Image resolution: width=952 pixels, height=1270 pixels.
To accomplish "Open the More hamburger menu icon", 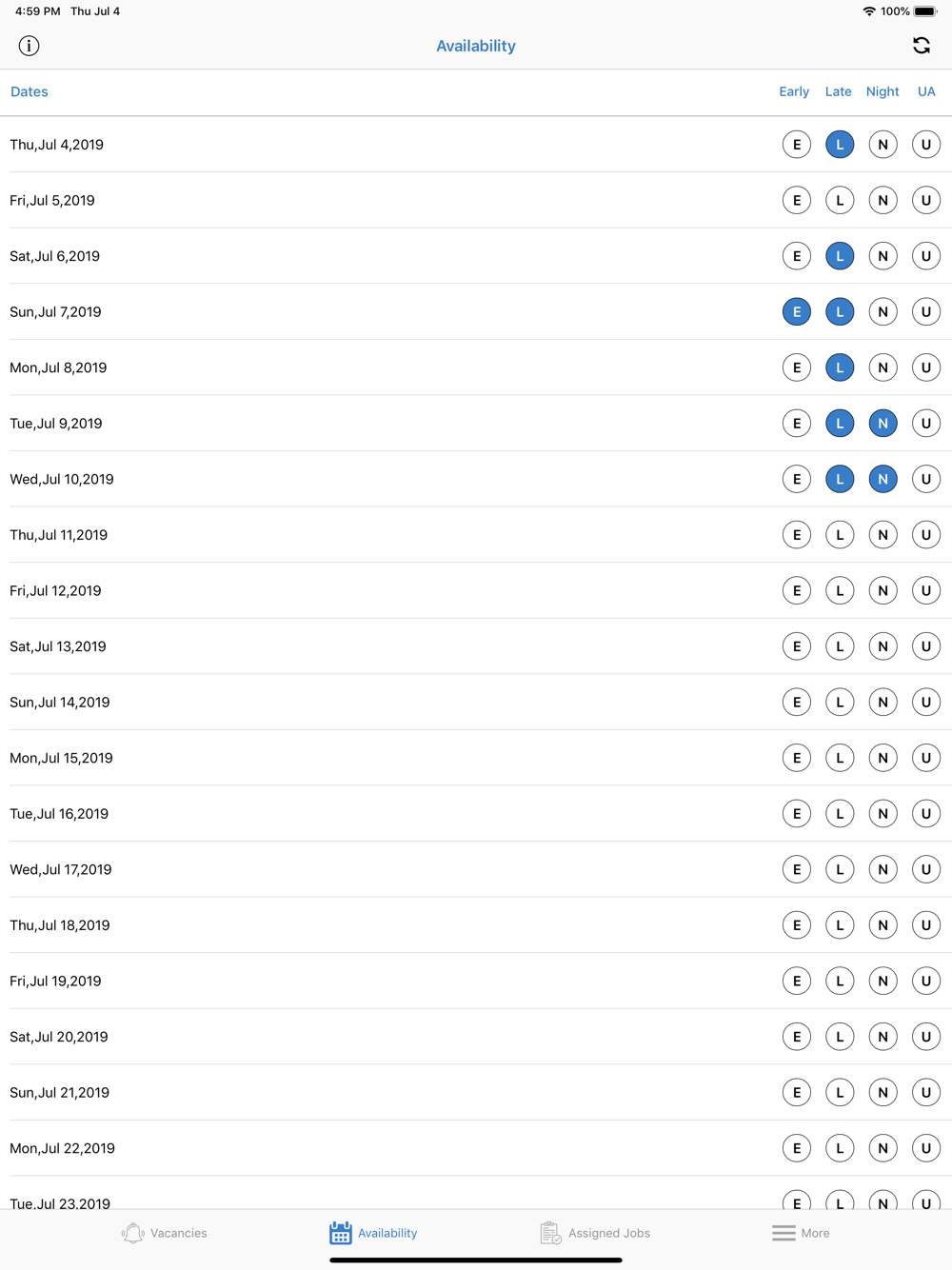I will (783, 1233).
